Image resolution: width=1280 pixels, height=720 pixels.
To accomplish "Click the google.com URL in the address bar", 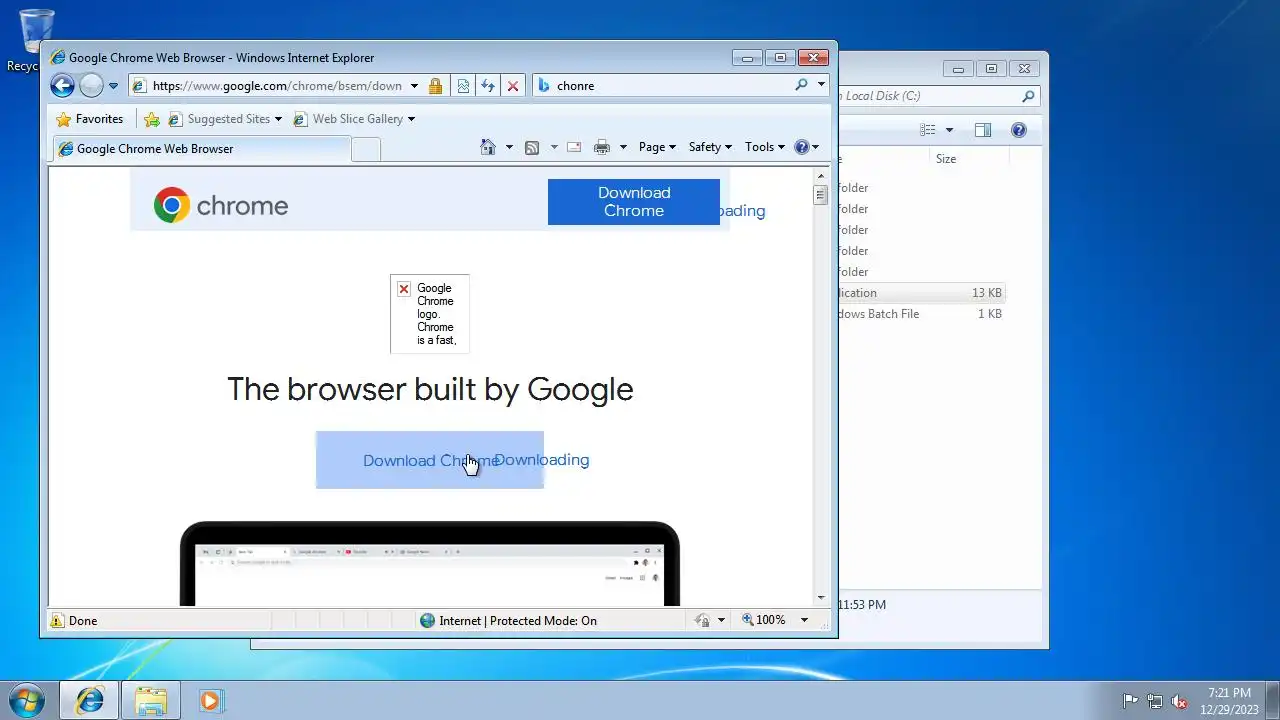I will pos(277,86).
